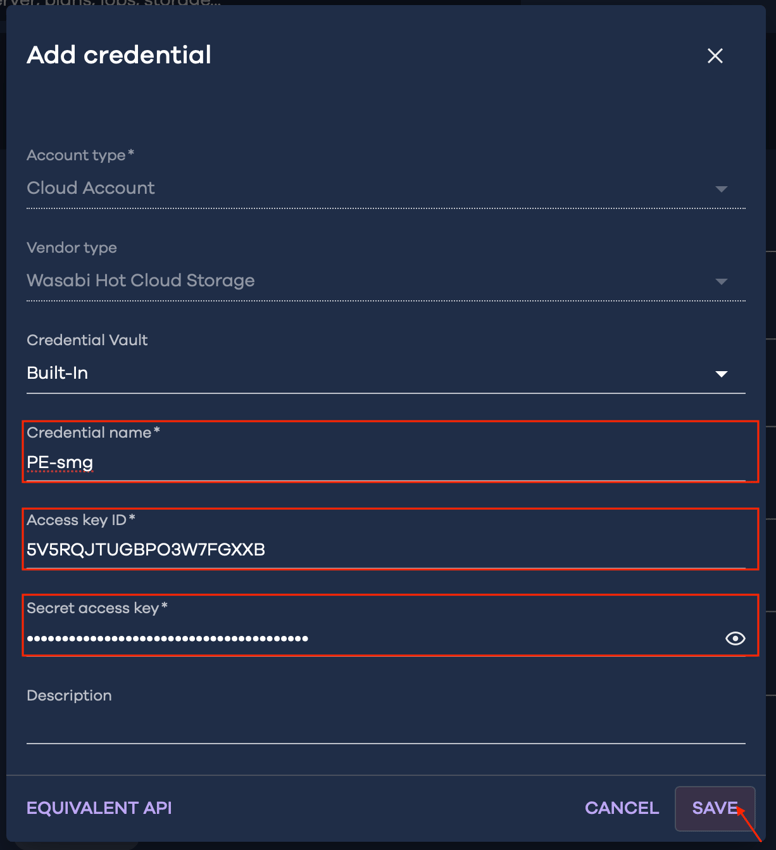Select the Credential name field
This screenshot has height=850, width=776.
(x=300, y=462)
